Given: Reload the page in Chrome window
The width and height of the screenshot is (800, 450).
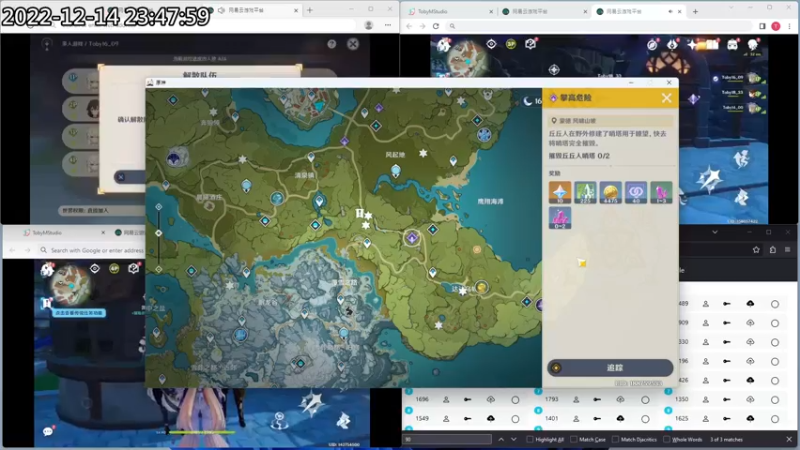Looking at the screenshot, I should pyautogui.click(x=436, y=26).
